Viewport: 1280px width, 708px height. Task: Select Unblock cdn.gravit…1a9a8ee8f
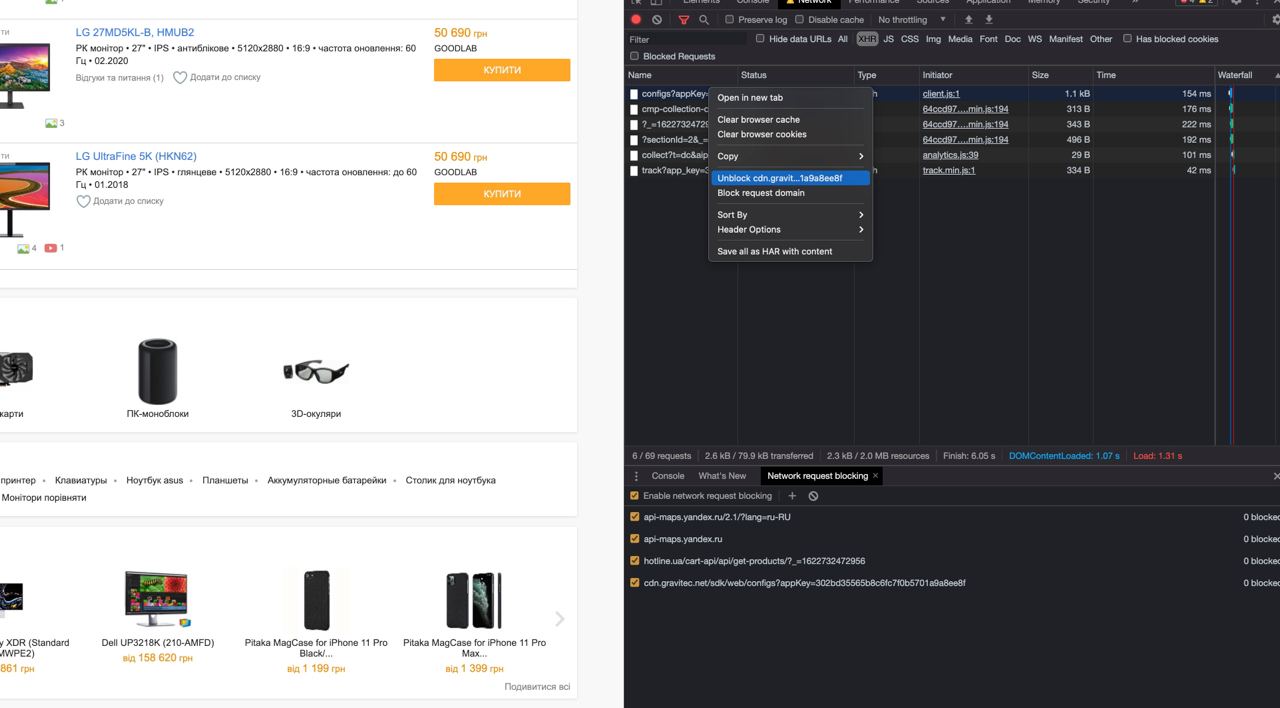(x=790, y=178)
